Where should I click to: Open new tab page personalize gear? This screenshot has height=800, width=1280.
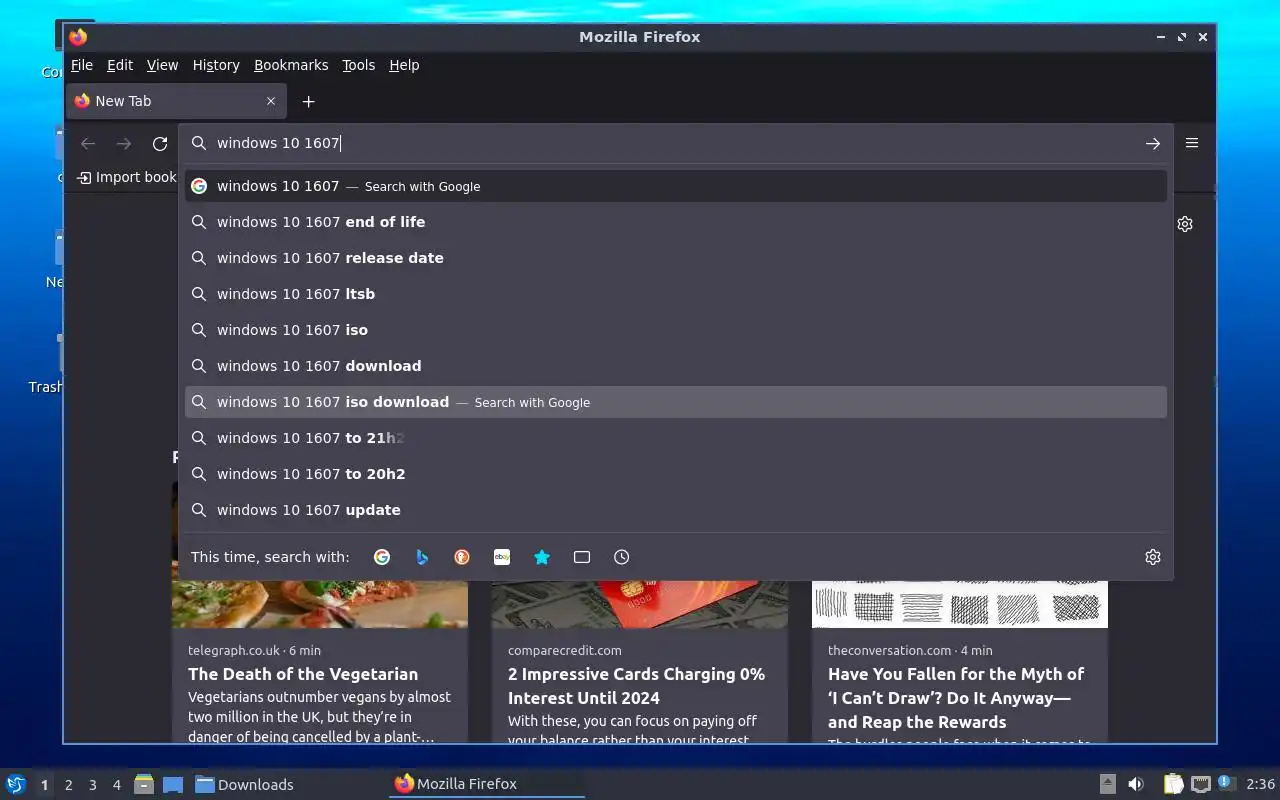coord(1185,224)
